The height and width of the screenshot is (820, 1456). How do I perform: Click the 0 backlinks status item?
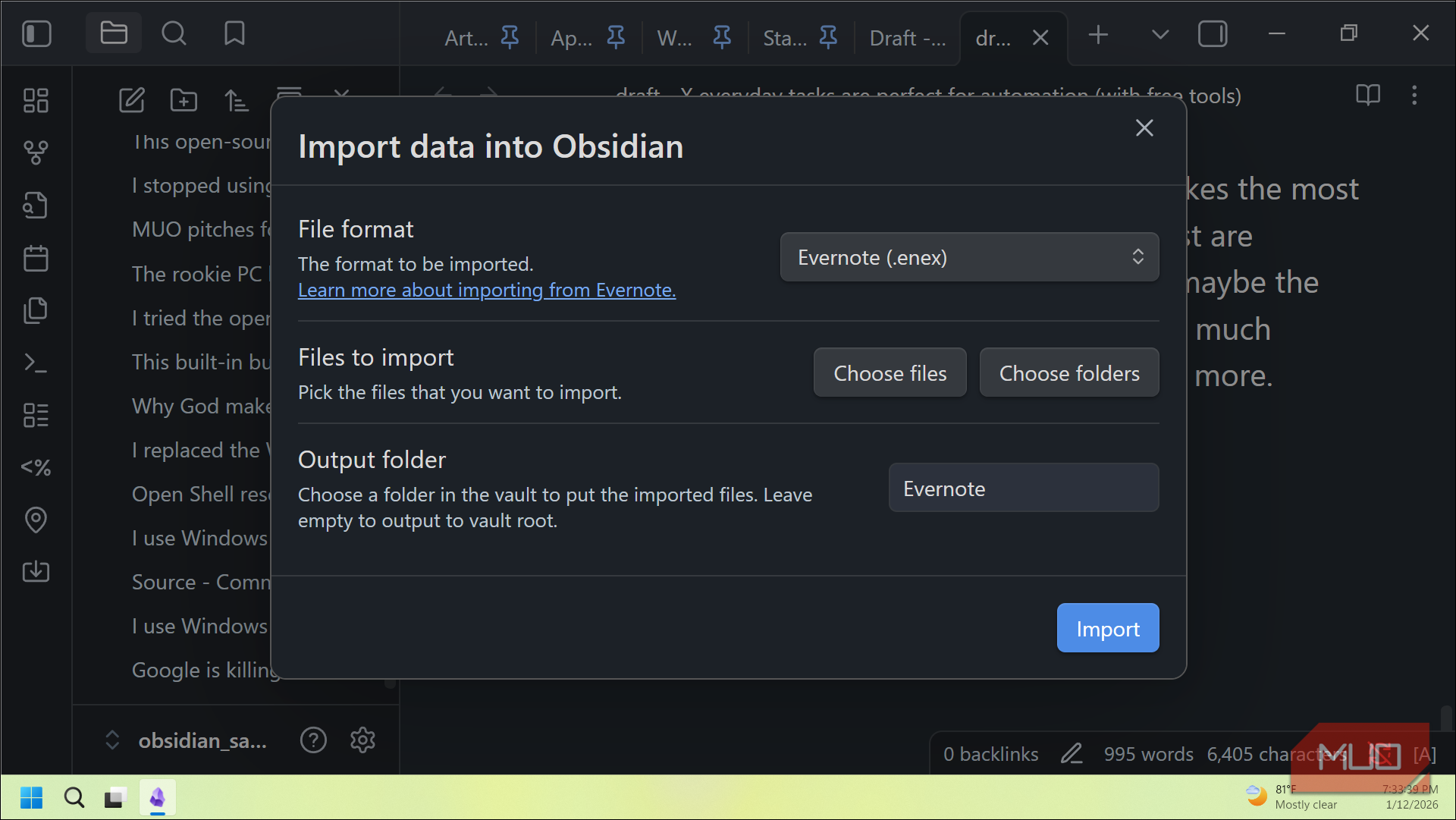click(990, 754)
